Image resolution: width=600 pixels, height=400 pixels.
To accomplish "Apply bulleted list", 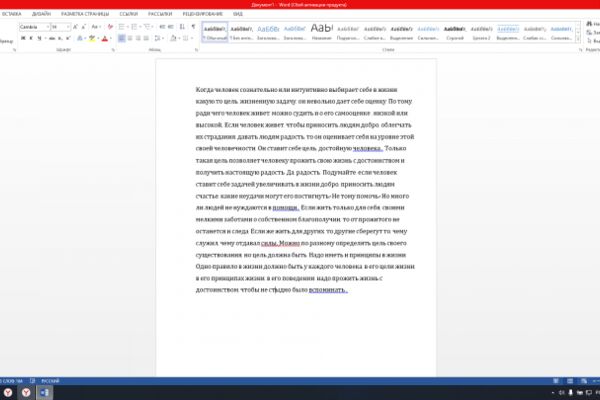I will click(x=121, y=27).
